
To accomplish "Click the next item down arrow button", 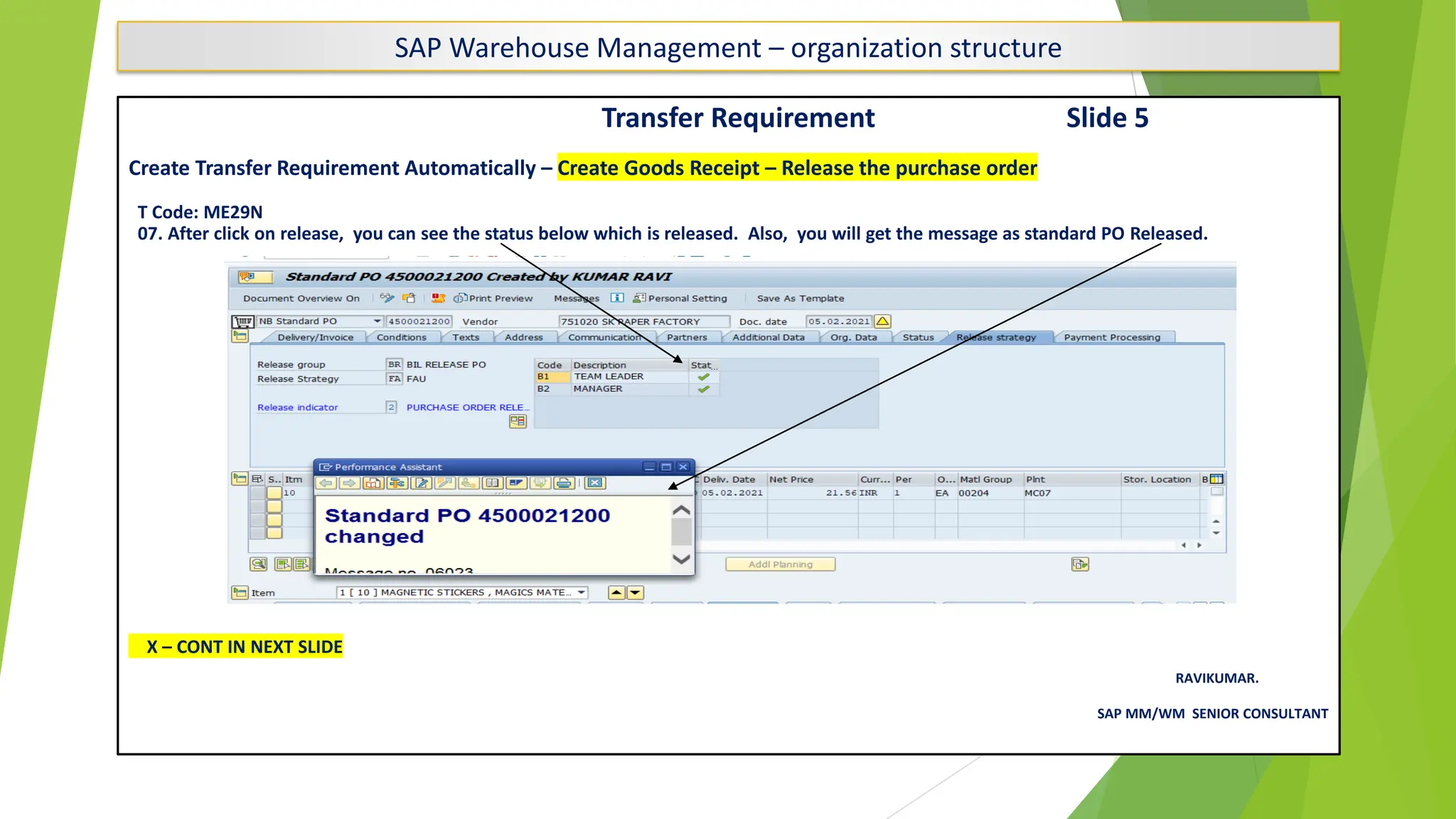I will point(635,592).
